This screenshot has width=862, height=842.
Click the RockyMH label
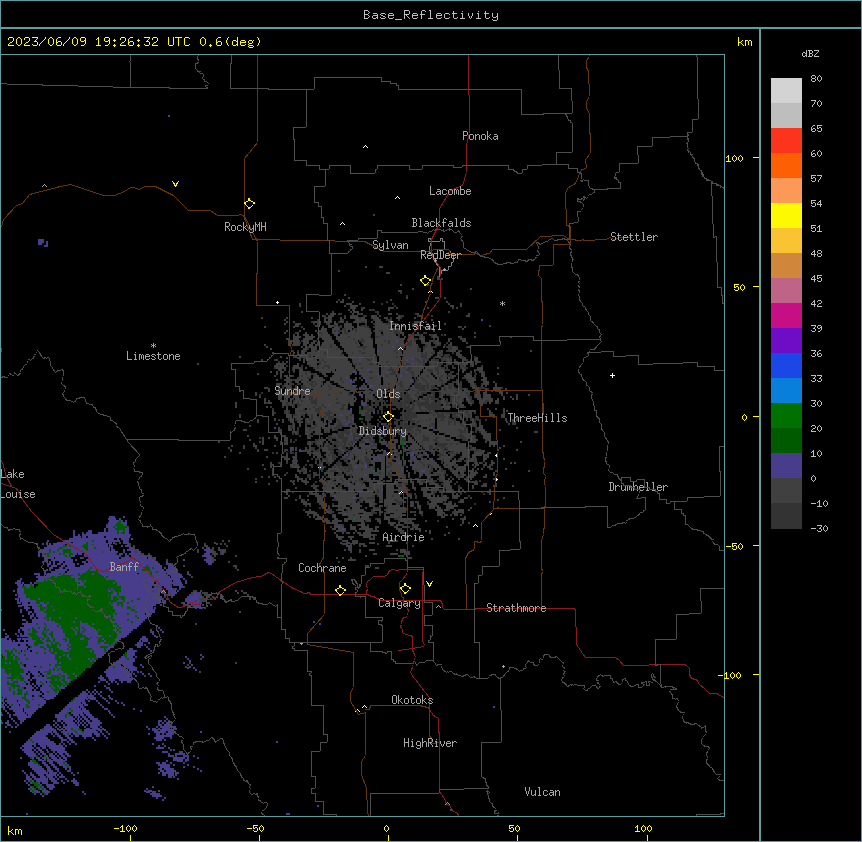coord(245,227)
